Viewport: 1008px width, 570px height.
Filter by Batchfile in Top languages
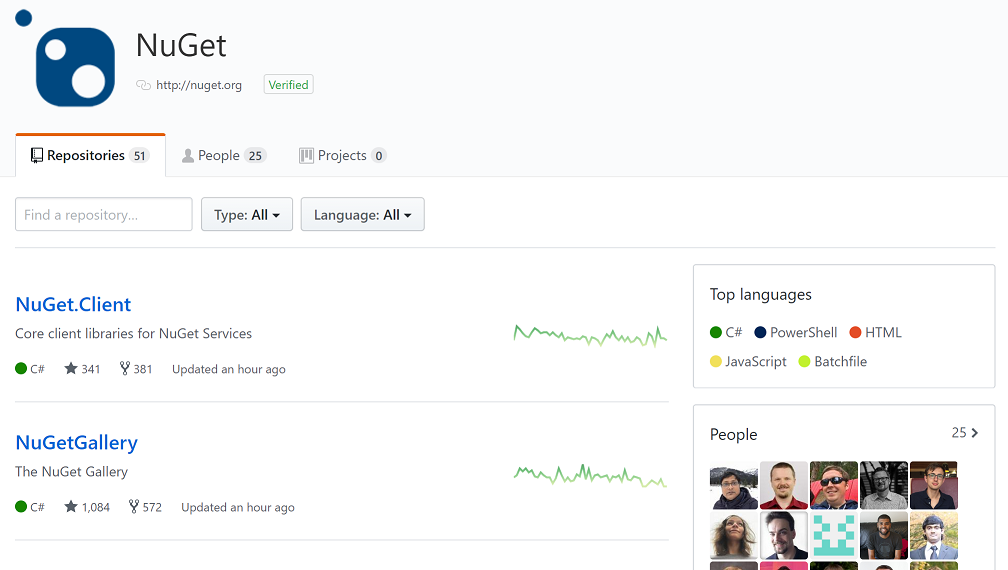[832, 361]
